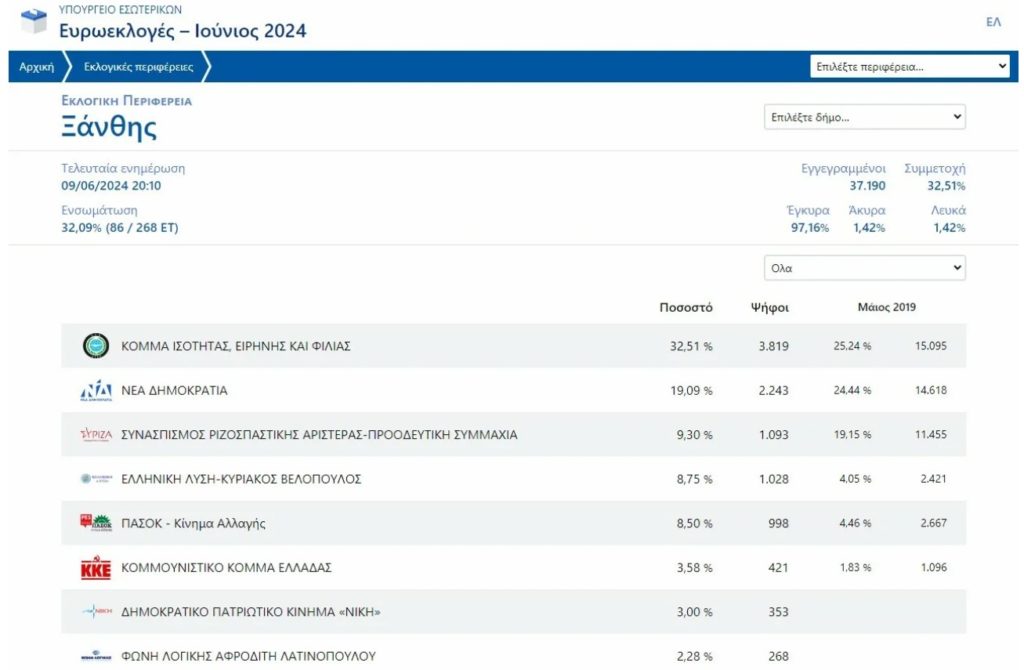Click the 353 votes value

[x=778, y=612]
